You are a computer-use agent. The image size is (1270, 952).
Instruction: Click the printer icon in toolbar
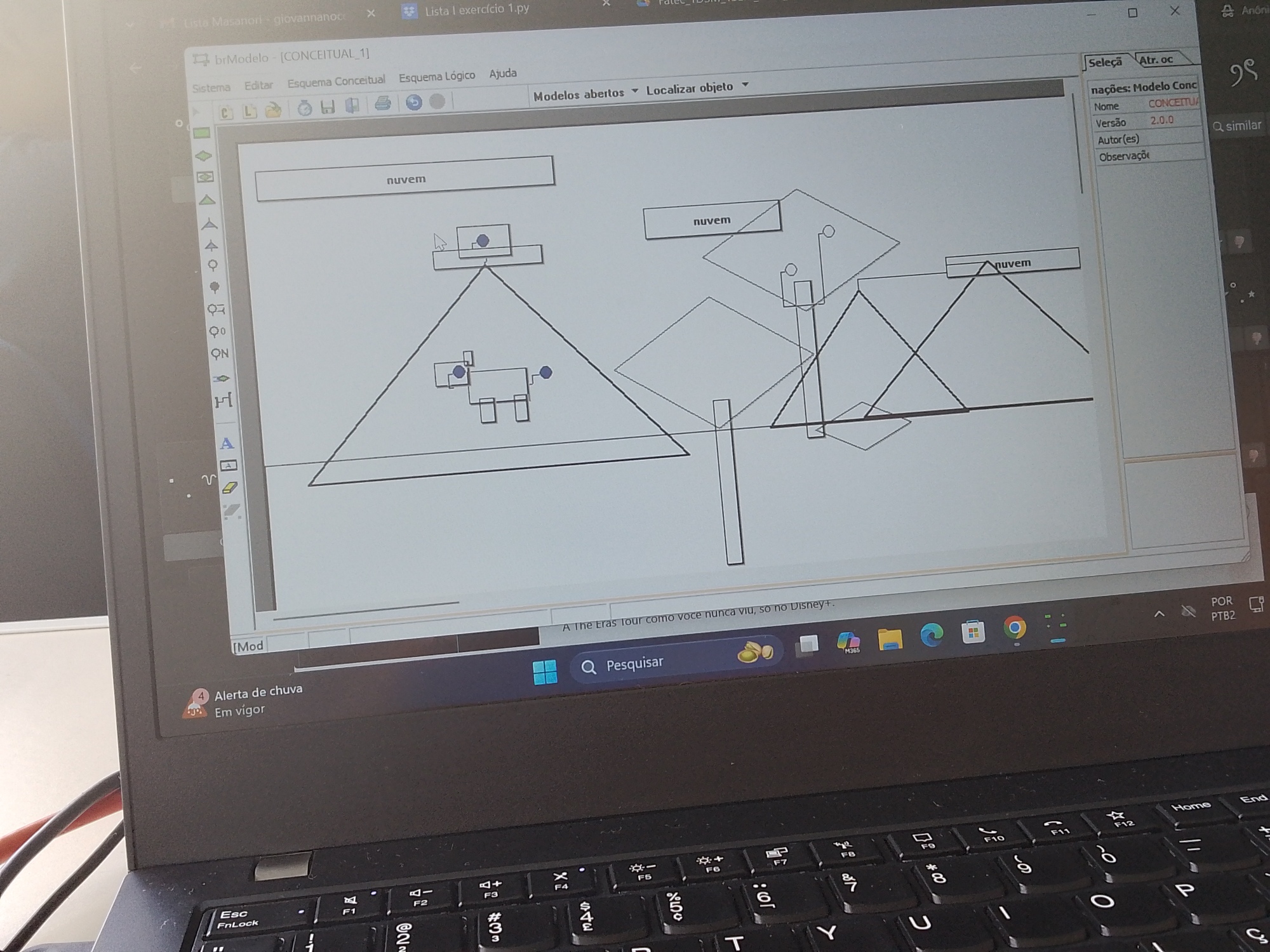tap(382, 103)
